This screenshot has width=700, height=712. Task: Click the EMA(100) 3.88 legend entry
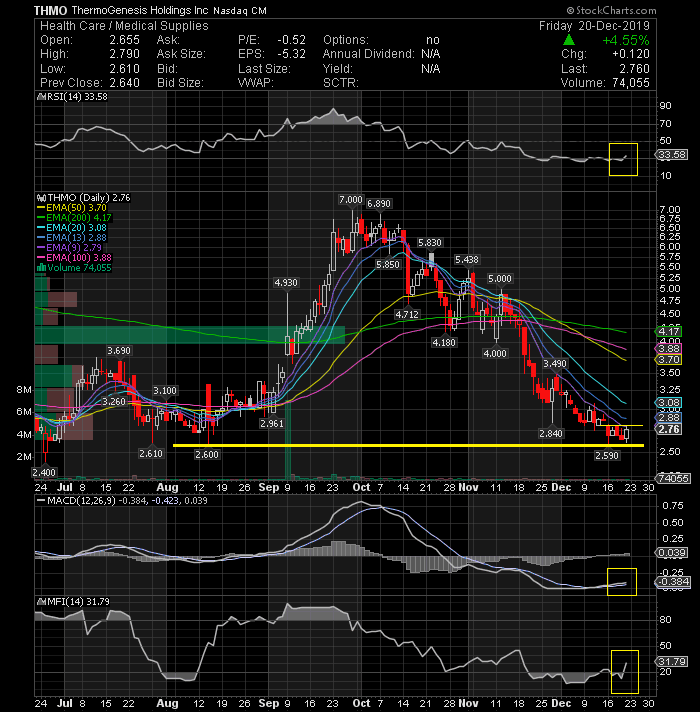(74, 257)
